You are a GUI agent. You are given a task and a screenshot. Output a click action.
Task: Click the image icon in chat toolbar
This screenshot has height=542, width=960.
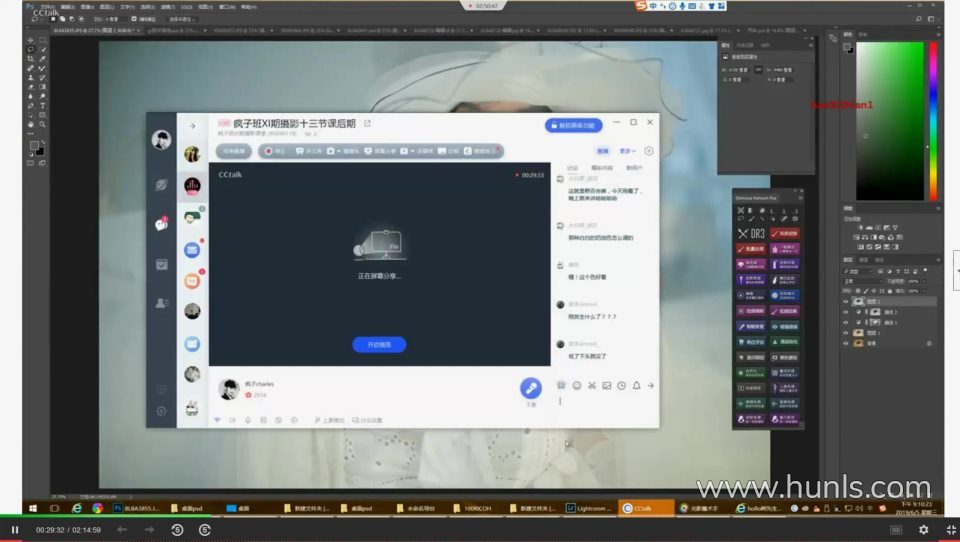pyautogui.click(x=607, y=385)
